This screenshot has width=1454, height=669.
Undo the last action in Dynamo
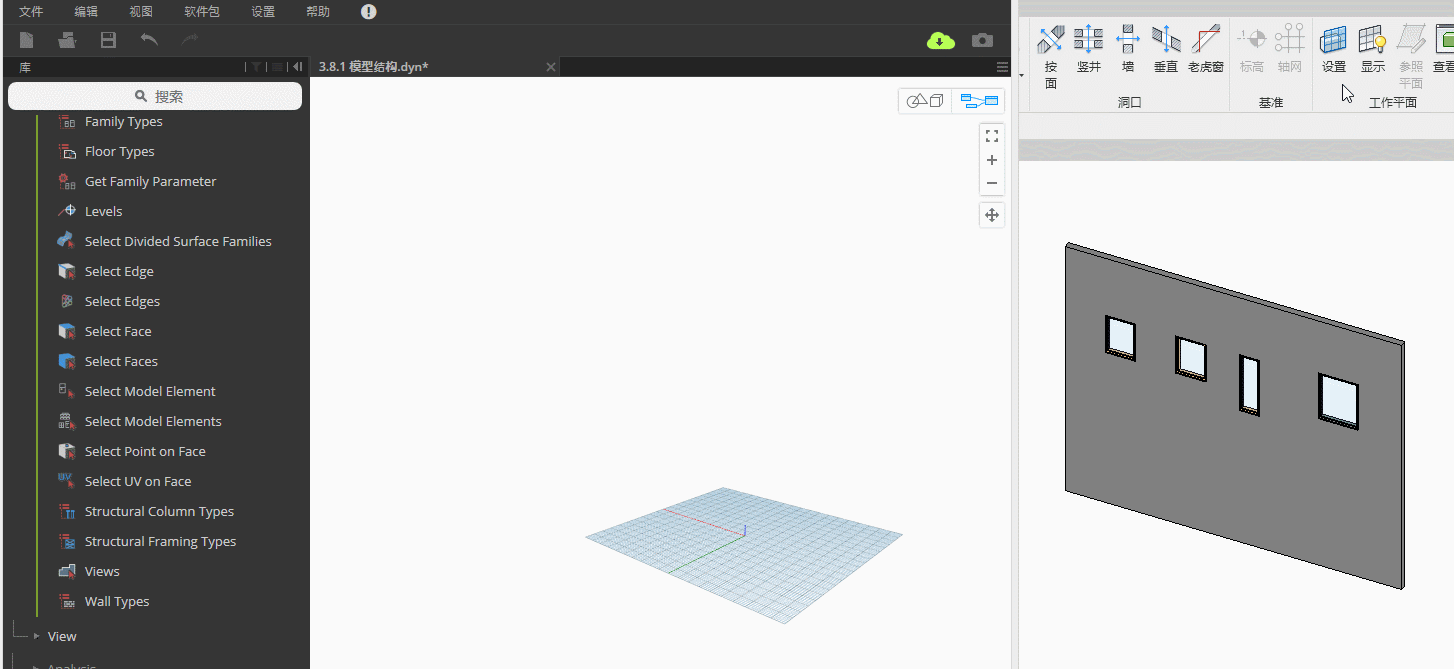click(x=149, y=40)
